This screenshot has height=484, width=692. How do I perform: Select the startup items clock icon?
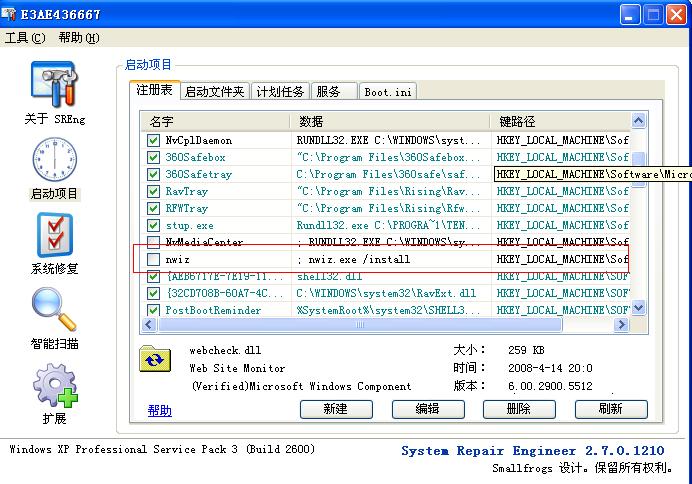click(x=54, y=159)
